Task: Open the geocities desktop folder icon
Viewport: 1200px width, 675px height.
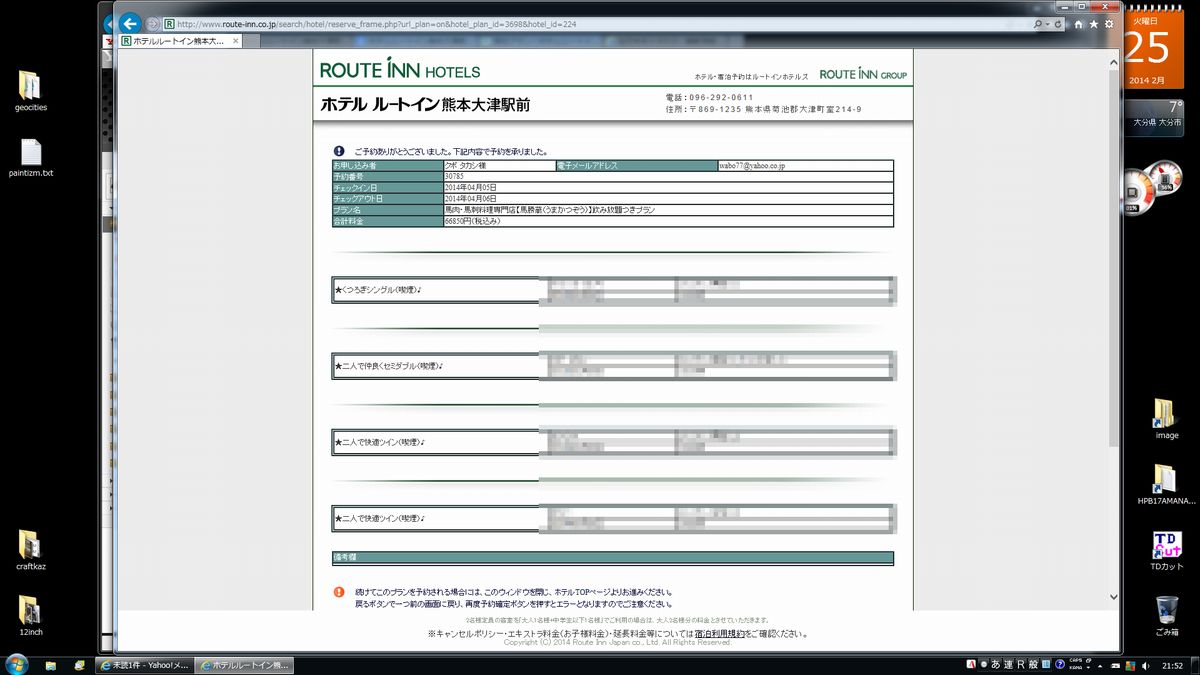Action: [31, 91]
